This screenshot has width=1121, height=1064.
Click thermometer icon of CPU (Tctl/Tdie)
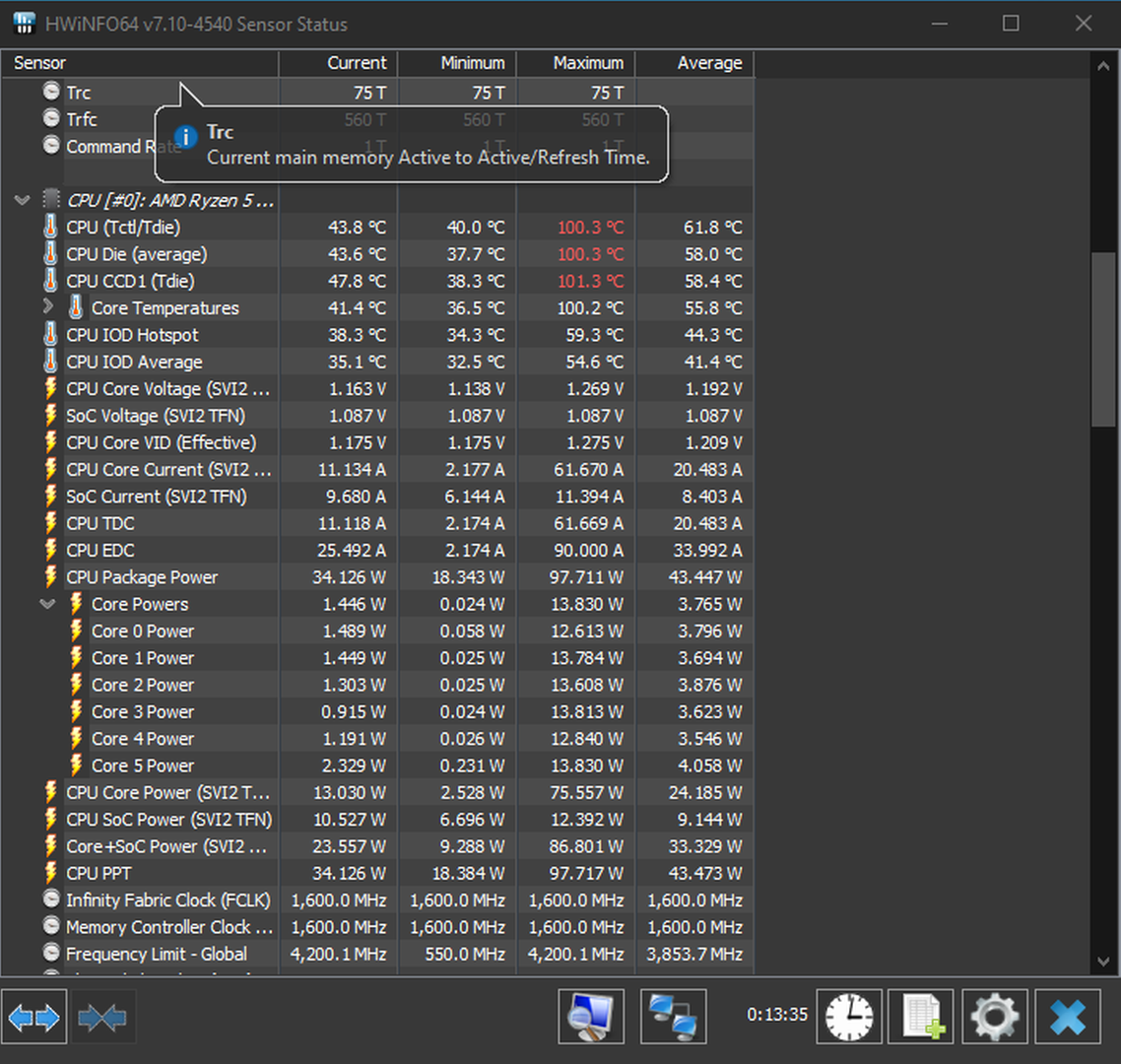coord(50,227)
